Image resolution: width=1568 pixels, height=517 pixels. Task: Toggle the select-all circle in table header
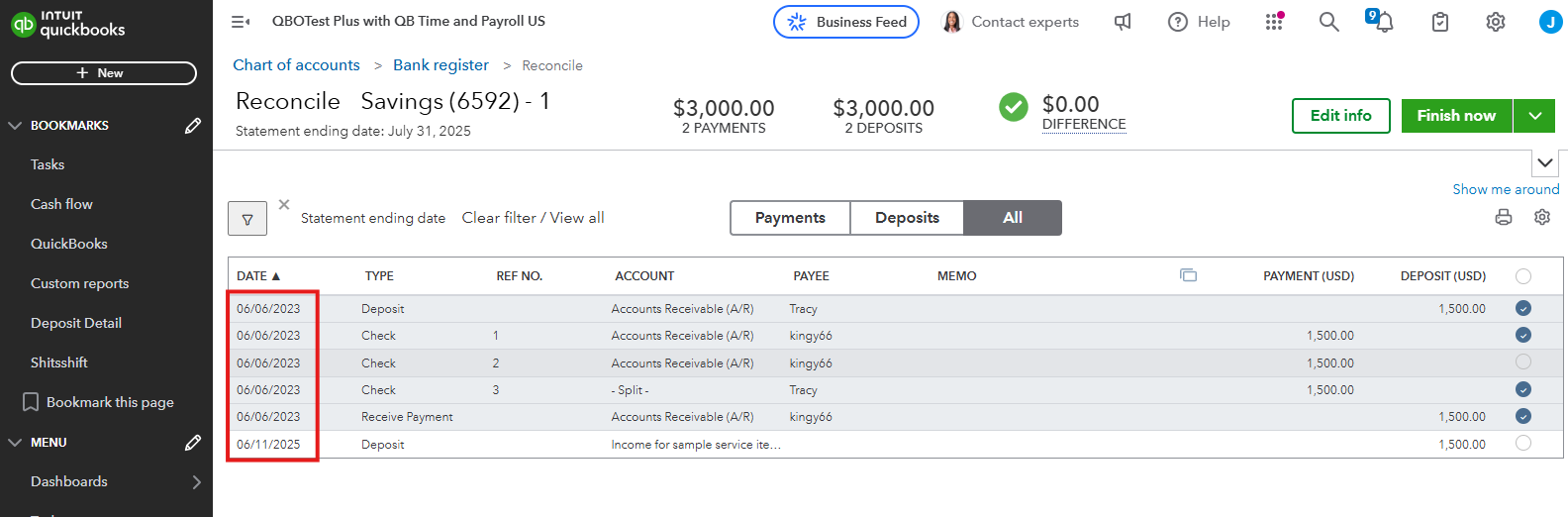1523,276
